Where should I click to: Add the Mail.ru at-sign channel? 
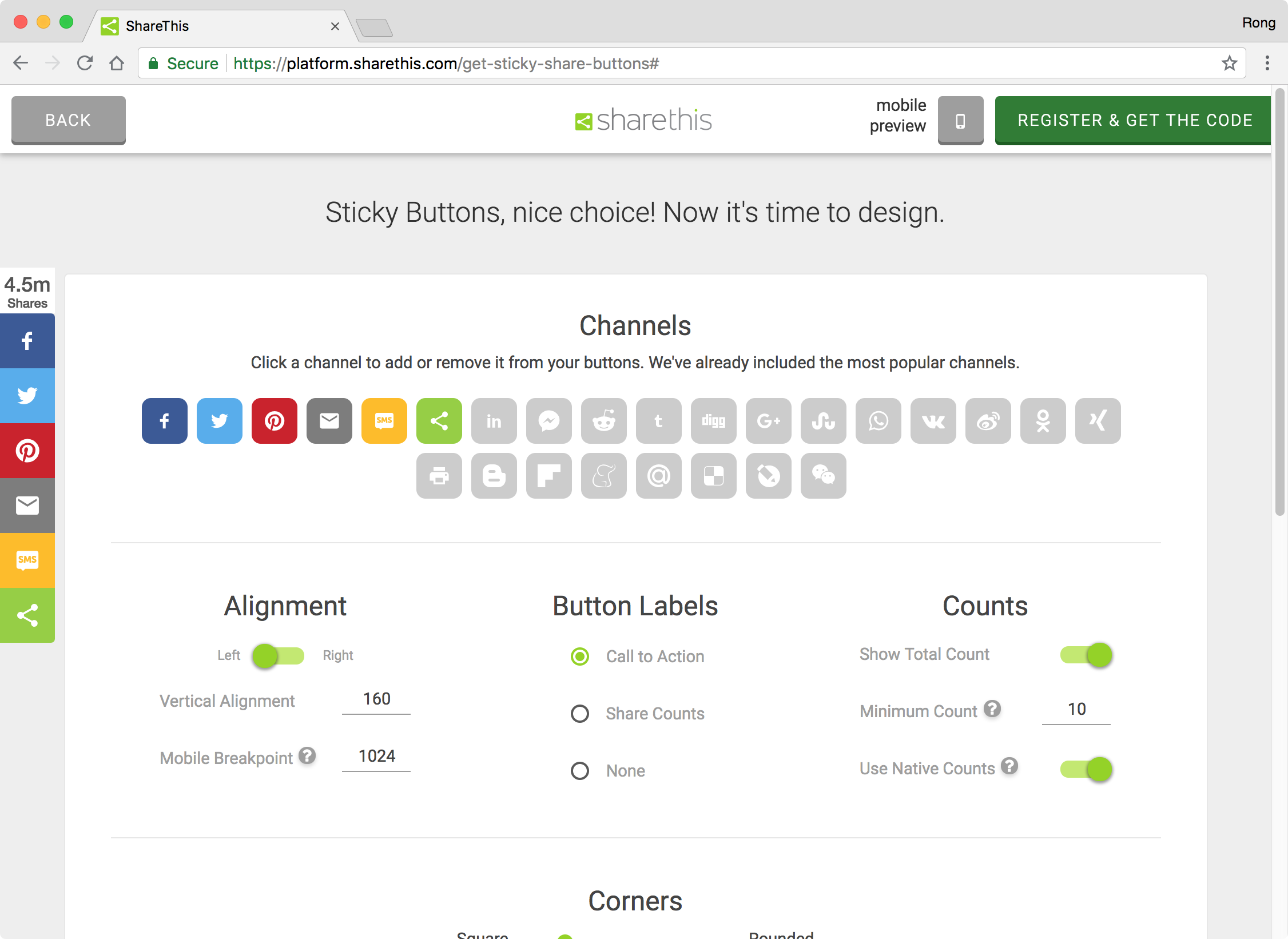[x=659, y=476]
